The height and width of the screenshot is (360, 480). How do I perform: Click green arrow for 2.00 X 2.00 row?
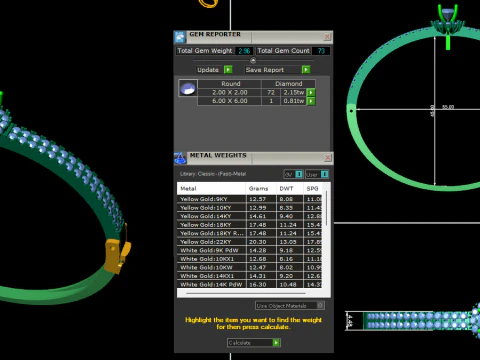[x=311, y=92]
